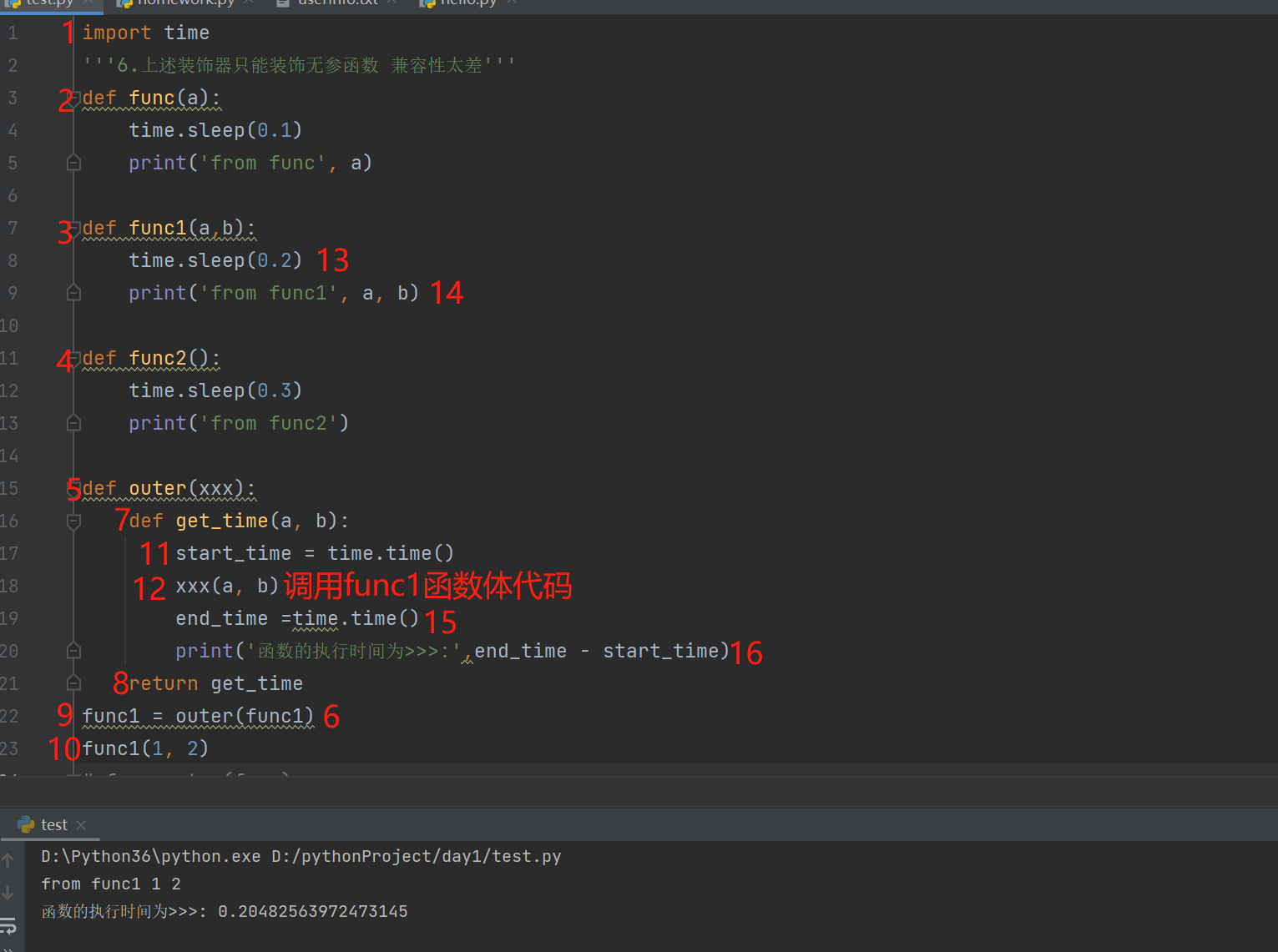Click the fold end marker on line 9
The height and width of the screenshot is (952, 1278).
point(73,293)
